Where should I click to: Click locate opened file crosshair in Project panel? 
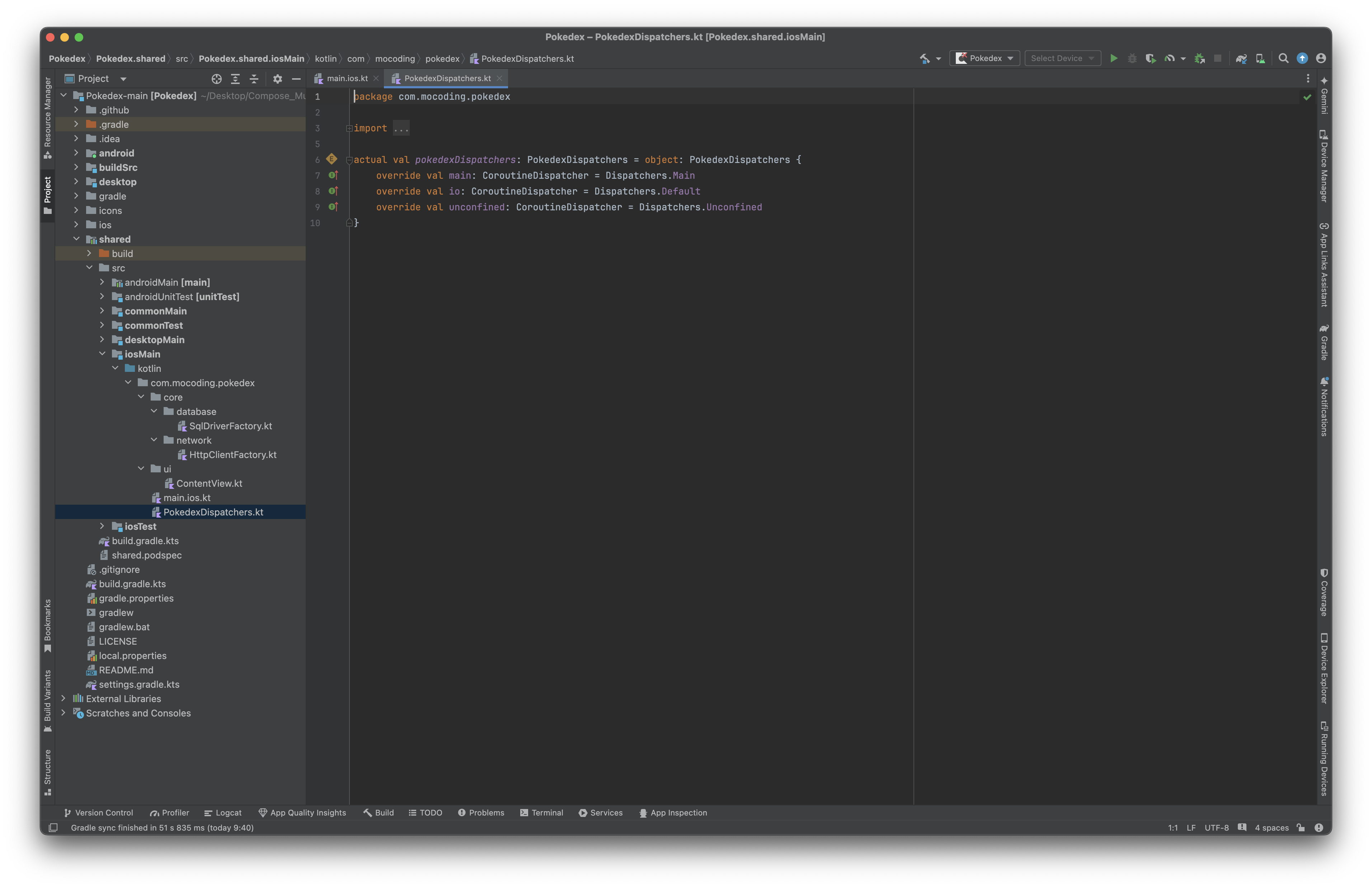217,79
